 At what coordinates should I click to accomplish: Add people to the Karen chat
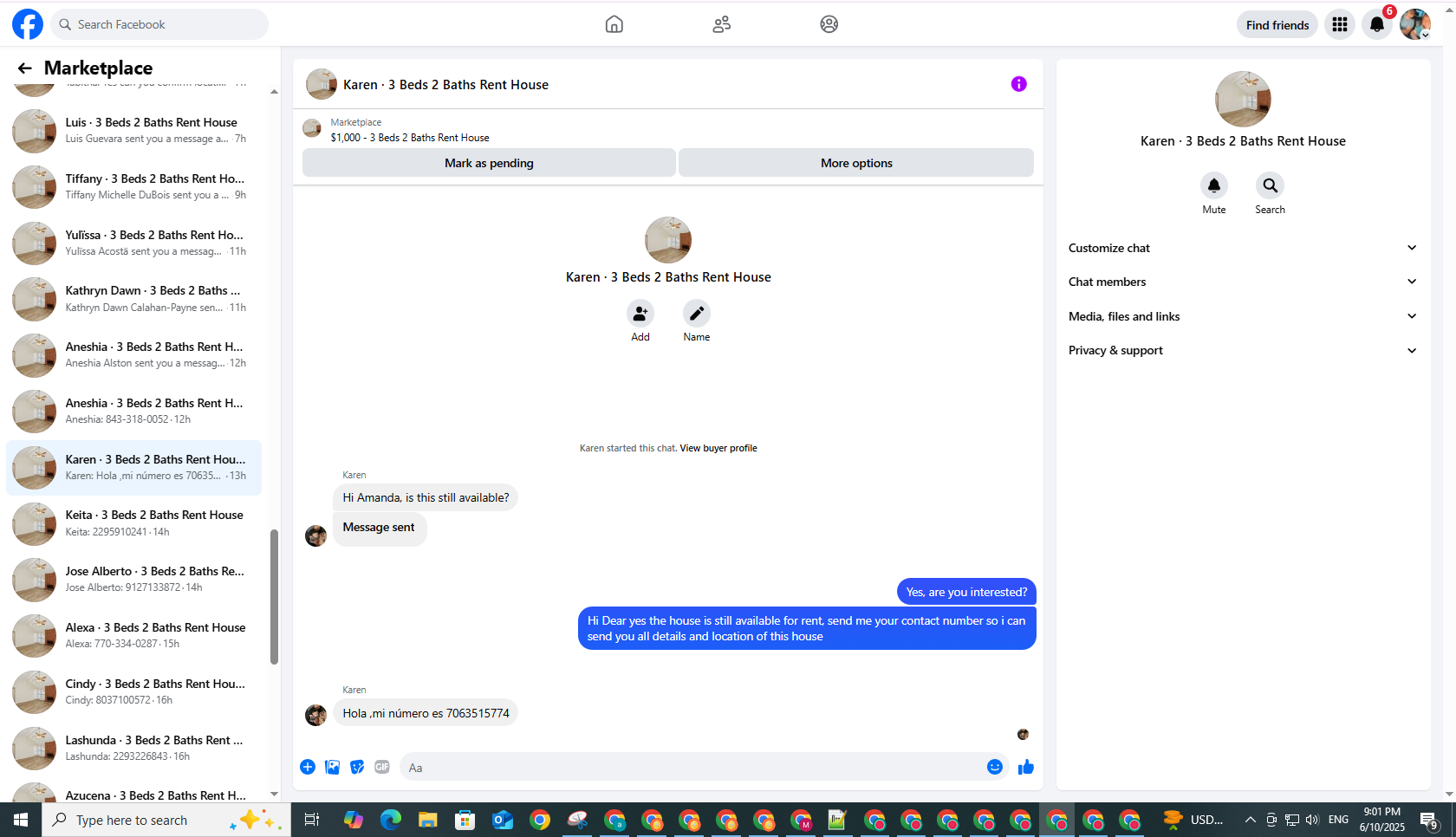[x=640, y=313]
